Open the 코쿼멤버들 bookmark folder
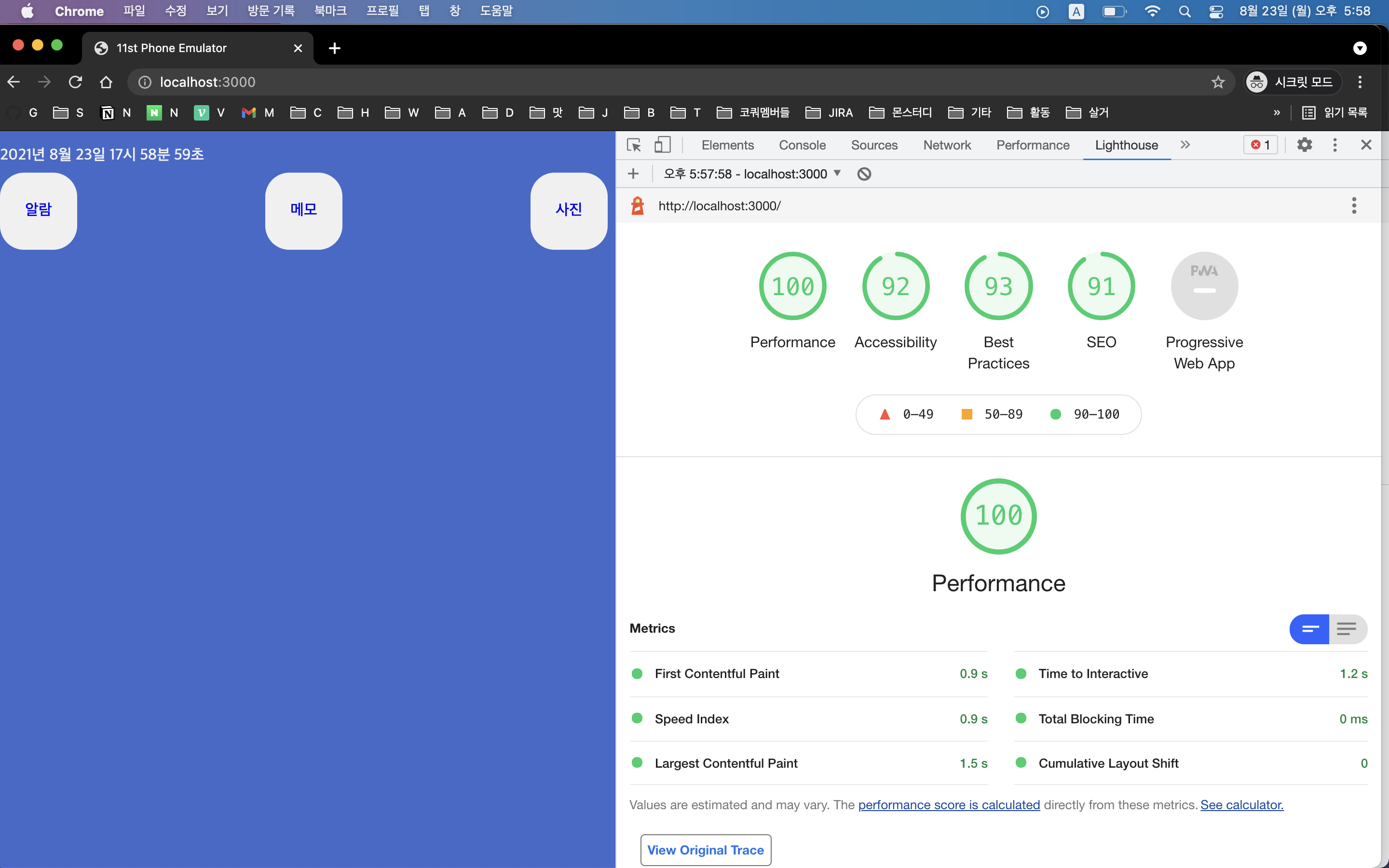This screenshot has width=1389, height=868. pos(753,112)
